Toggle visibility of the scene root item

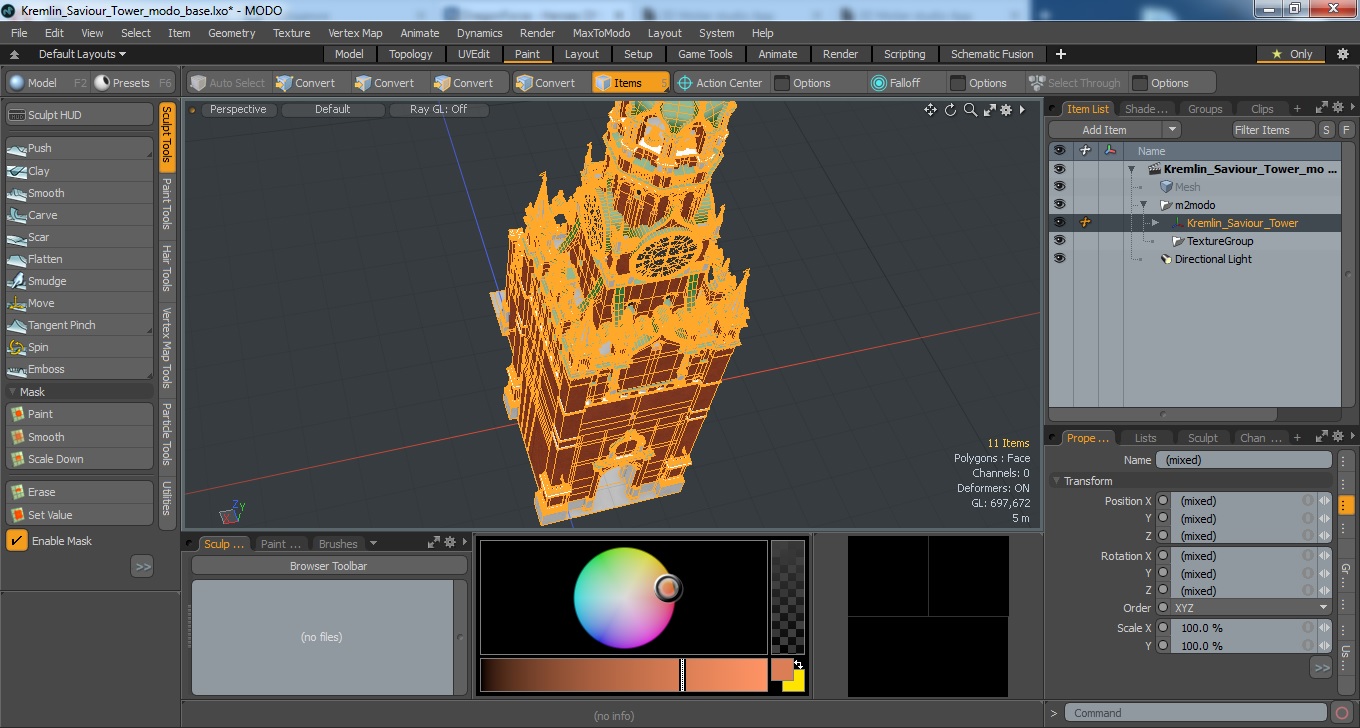point(1059,169)
